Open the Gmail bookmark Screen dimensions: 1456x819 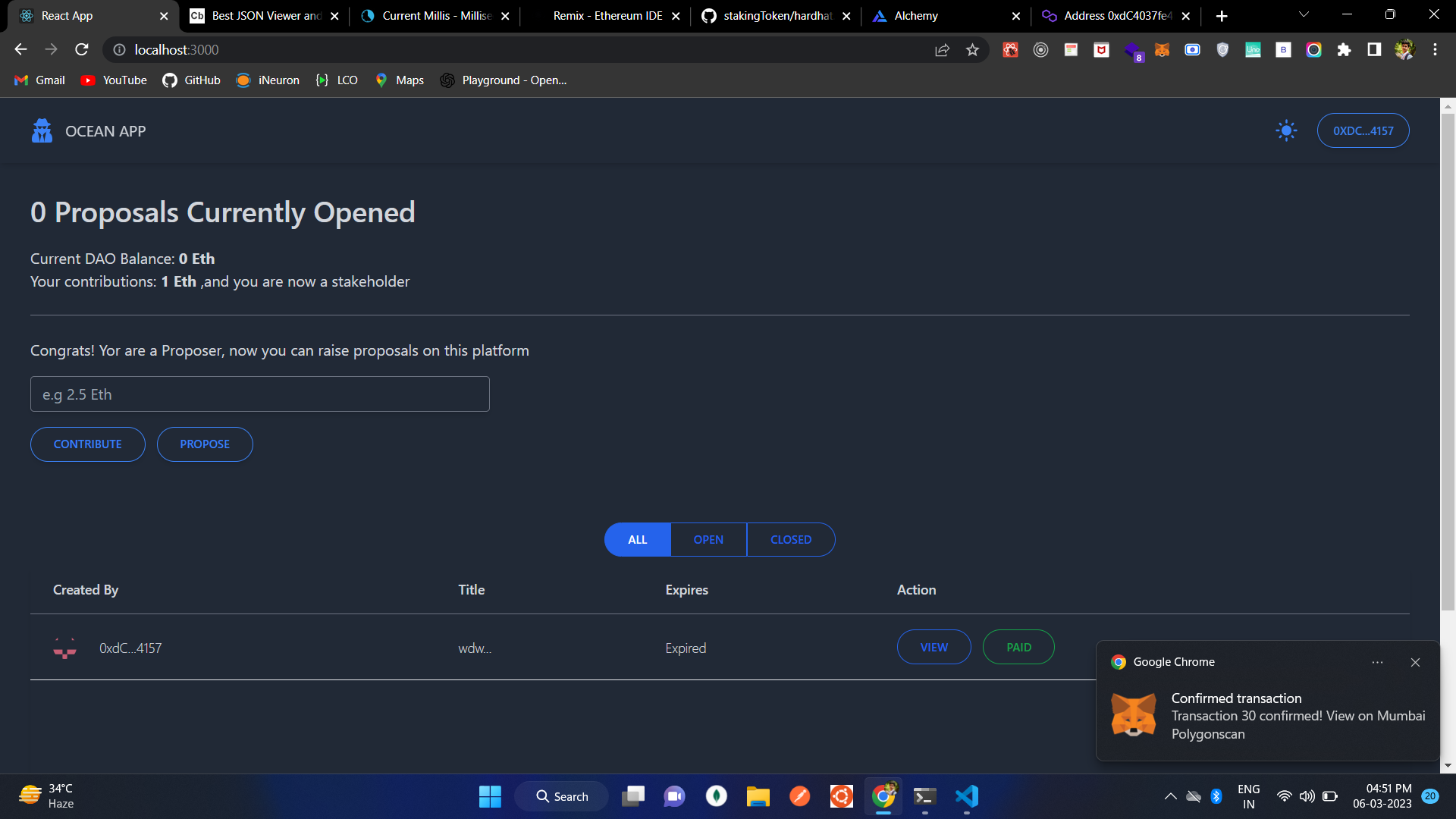point(39,80)
